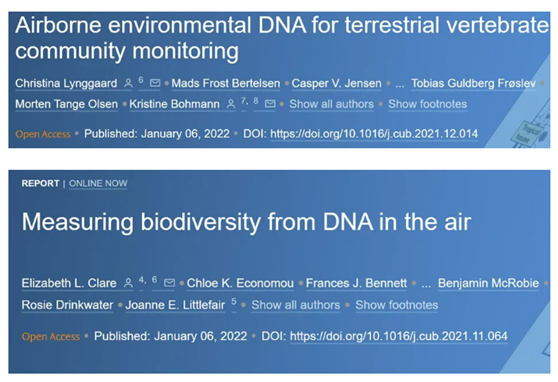Click the person icon beside Elizabeth L. Clare
This screenshot has height=382, width=558.
[128, 283]
